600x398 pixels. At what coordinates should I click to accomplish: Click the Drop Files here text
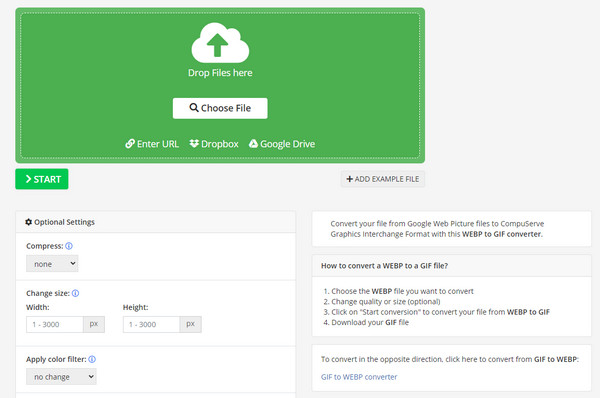tap(220, 73)
